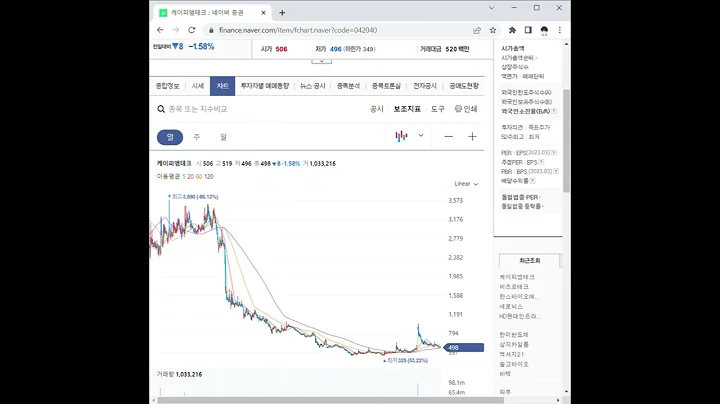Click the horizontal scrollbar at page bottom

pyautogui.click(x=331, y=400)
